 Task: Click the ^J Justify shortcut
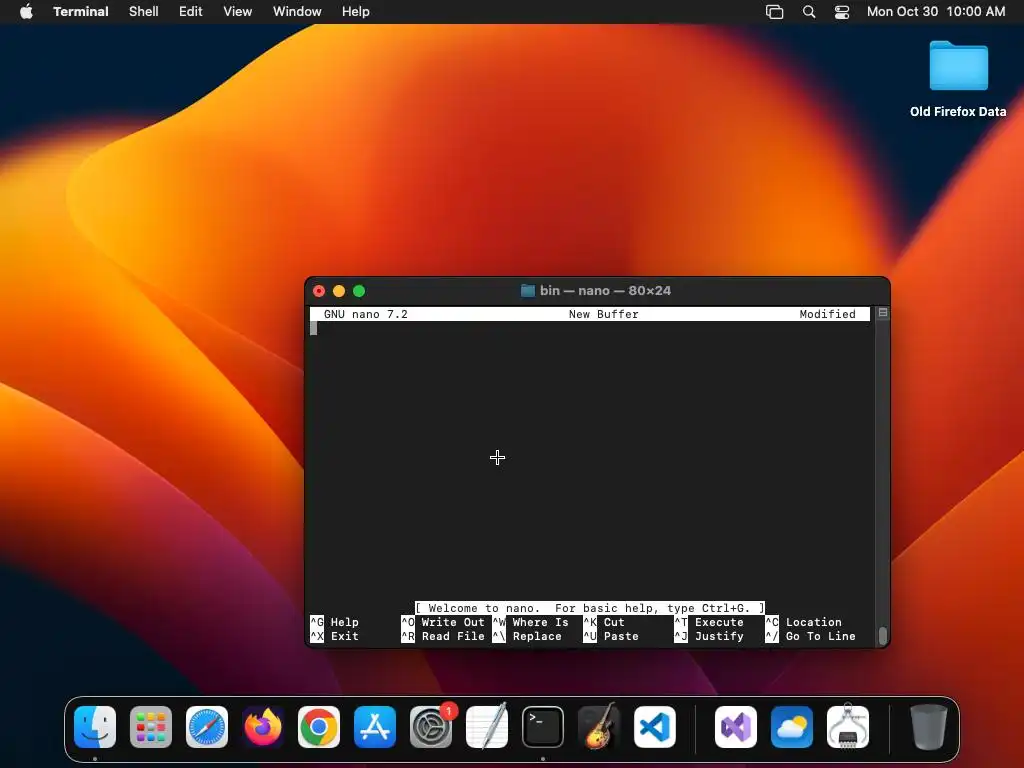tap(709, 636)
